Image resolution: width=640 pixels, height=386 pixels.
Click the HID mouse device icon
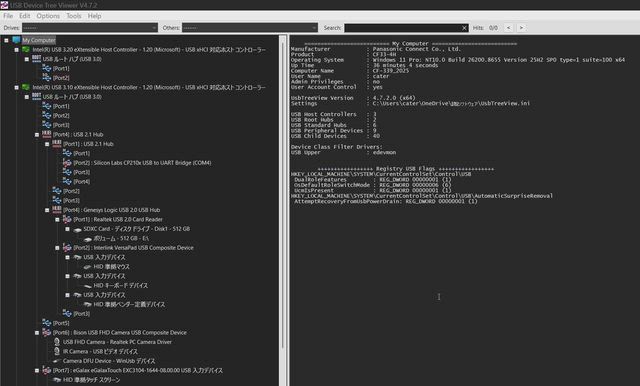click(87, 266)
